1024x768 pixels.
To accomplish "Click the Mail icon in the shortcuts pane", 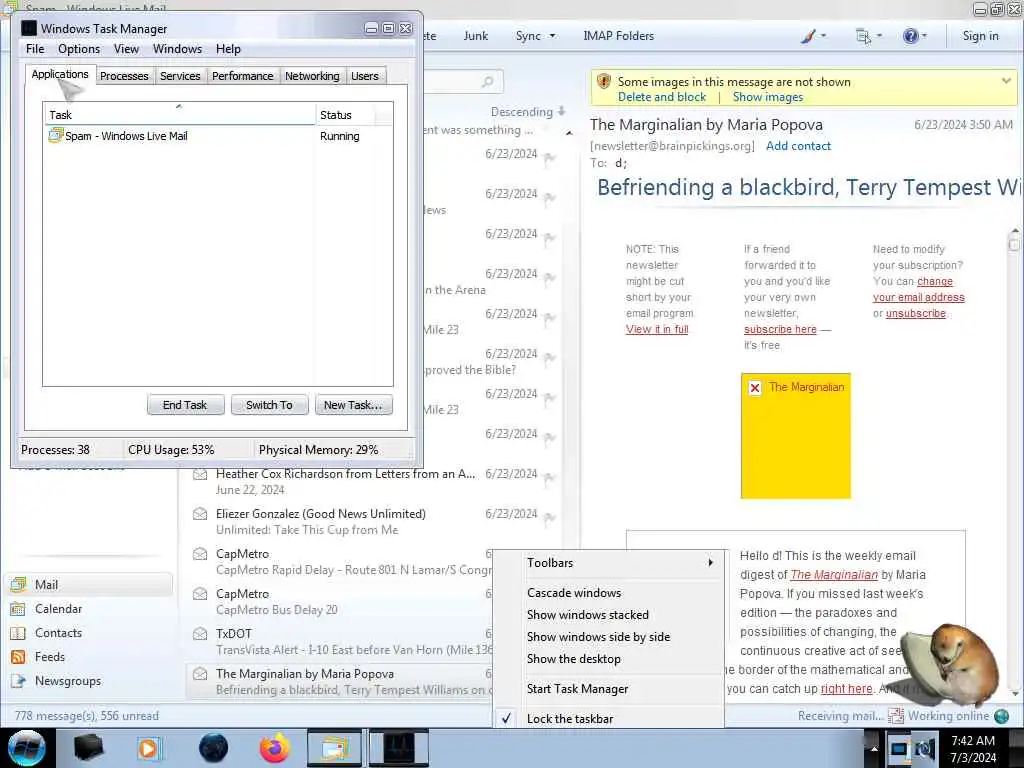I will tap(18, 584).
